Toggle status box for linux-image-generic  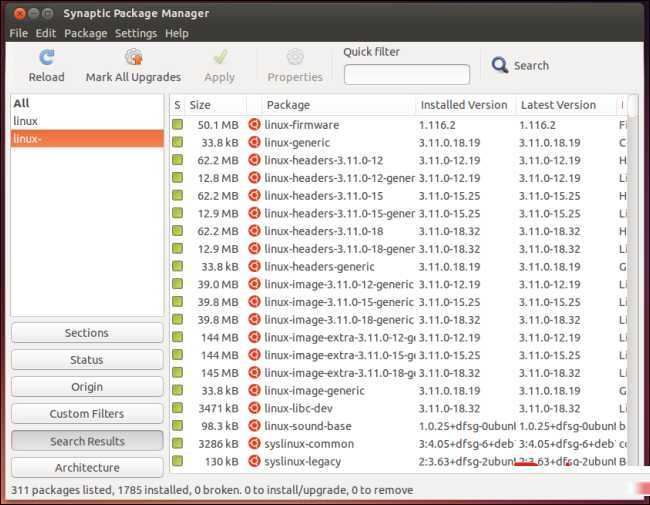point(177,390)
